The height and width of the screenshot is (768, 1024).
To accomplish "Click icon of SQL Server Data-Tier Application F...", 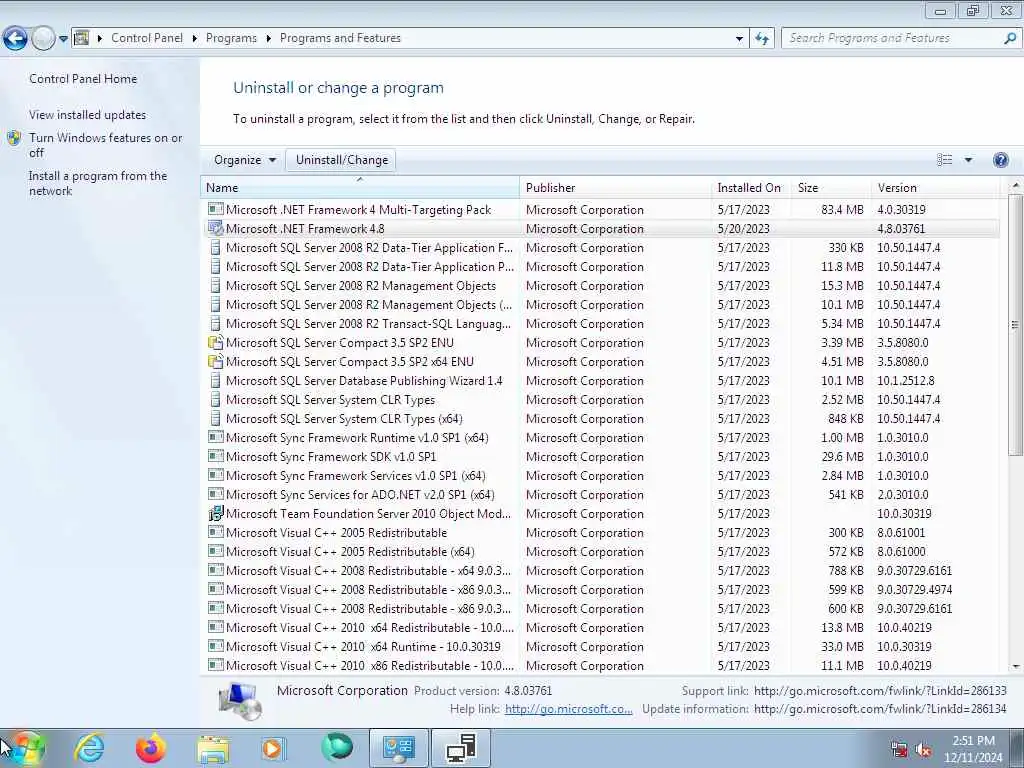I will click(x=216, y=248).
